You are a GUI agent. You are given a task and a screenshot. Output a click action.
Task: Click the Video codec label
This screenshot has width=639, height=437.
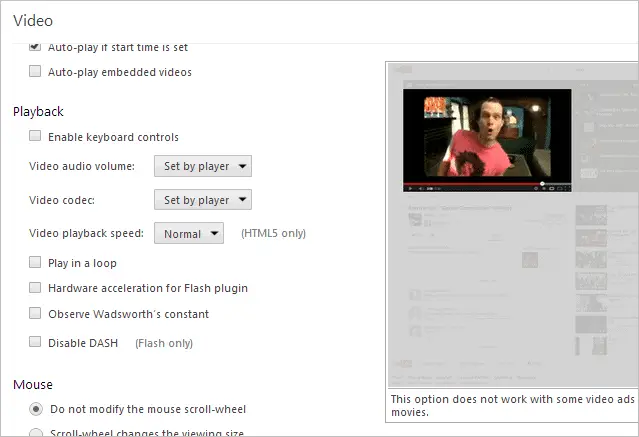tap(62, 200)
